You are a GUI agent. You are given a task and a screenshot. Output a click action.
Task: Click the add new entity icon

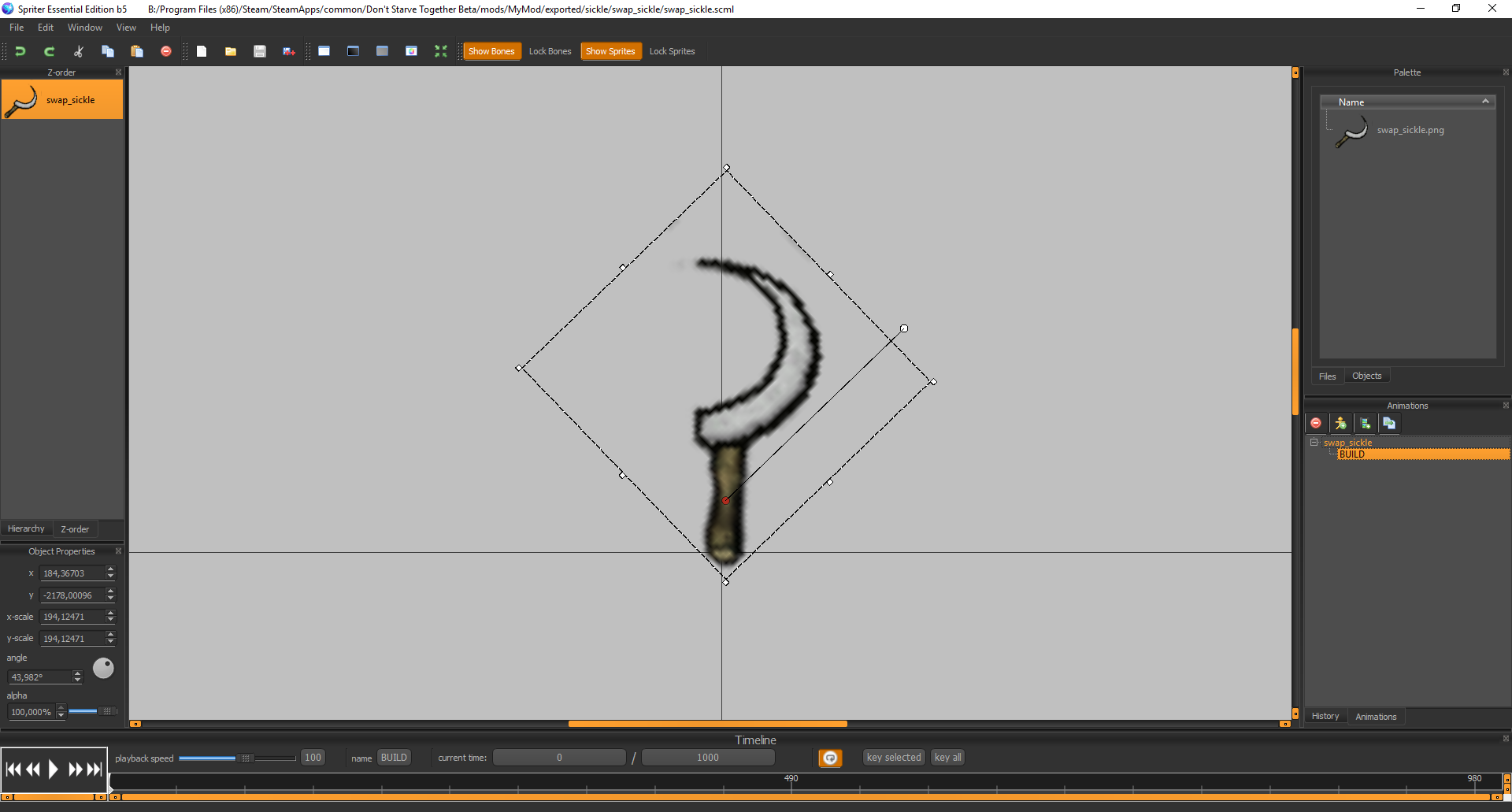coord(1340,424)
